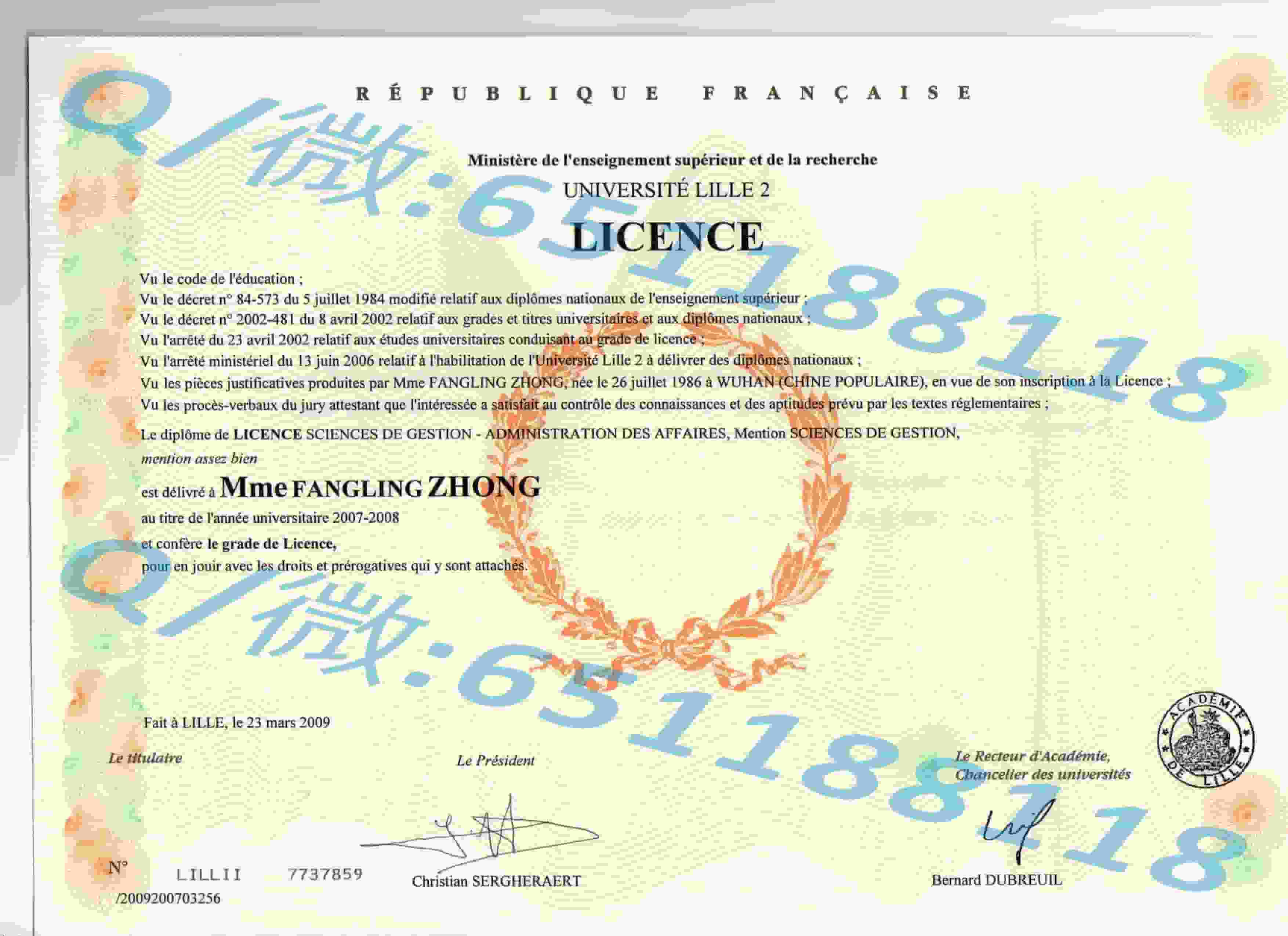Click the 'Vu les pièces justificatives' line
This screenshot has width=1288, height=936.
point(655,382)
